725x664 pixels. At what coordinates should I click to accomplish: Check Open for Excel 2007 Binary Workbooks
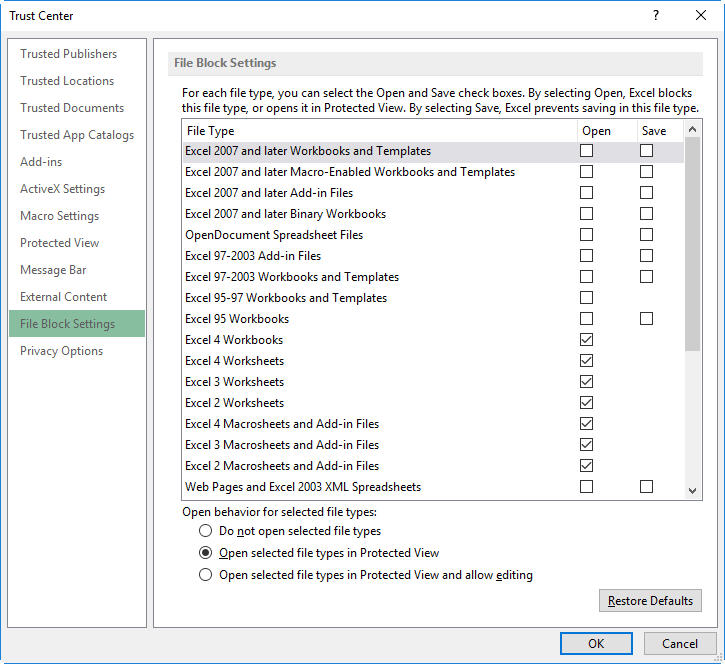coord(586,214)
